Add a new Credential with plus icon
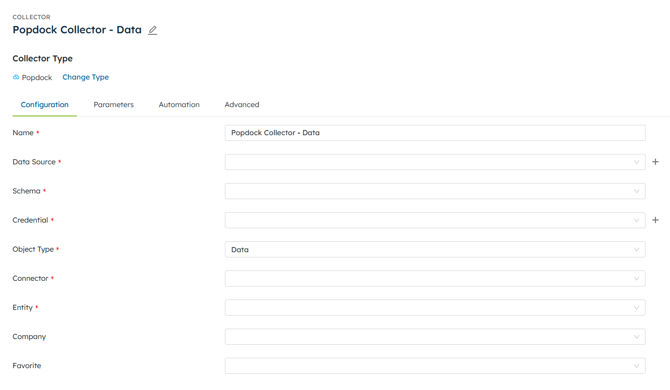 click(655, 220)
